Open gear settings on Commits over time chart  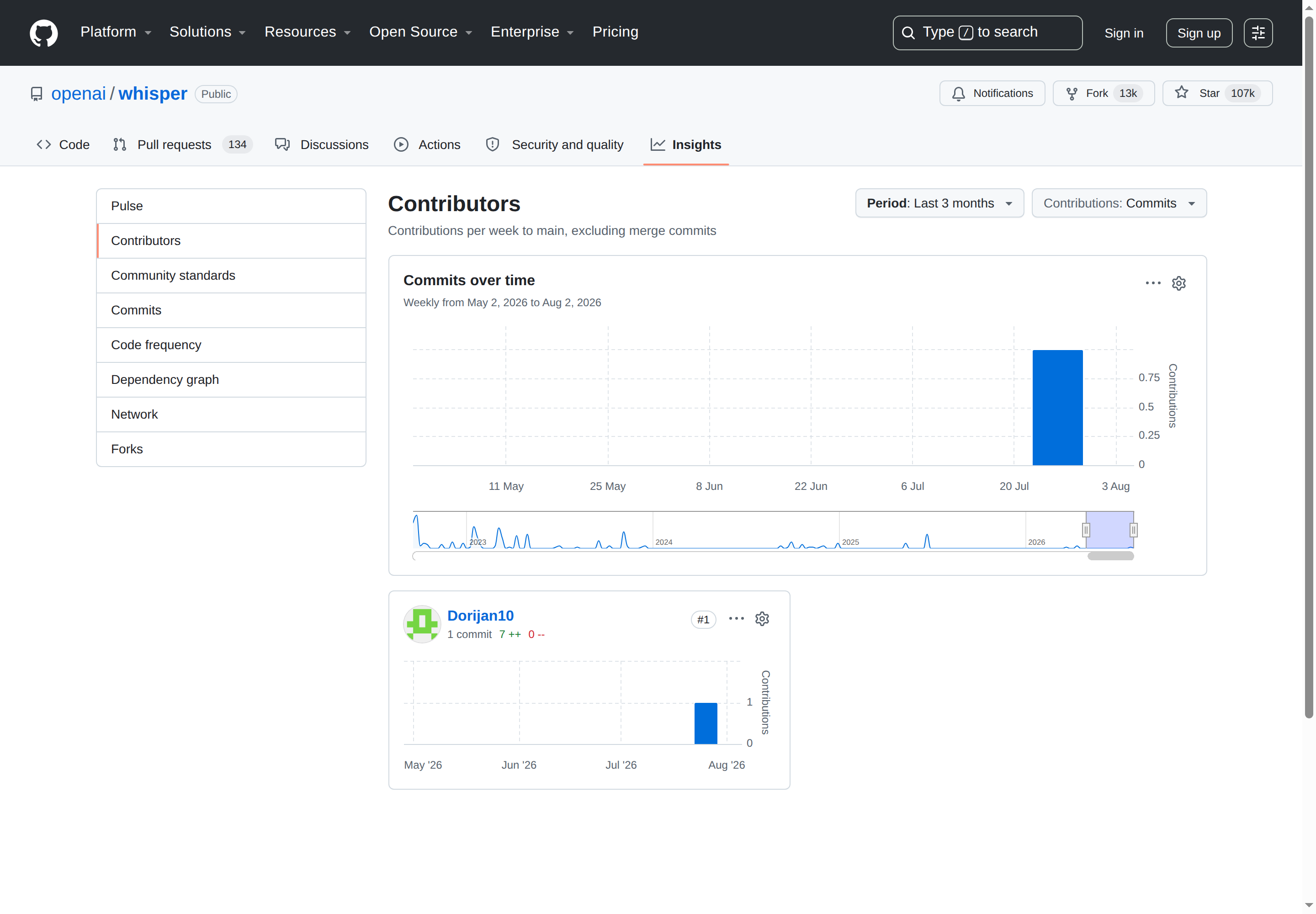click(1178, 283)
